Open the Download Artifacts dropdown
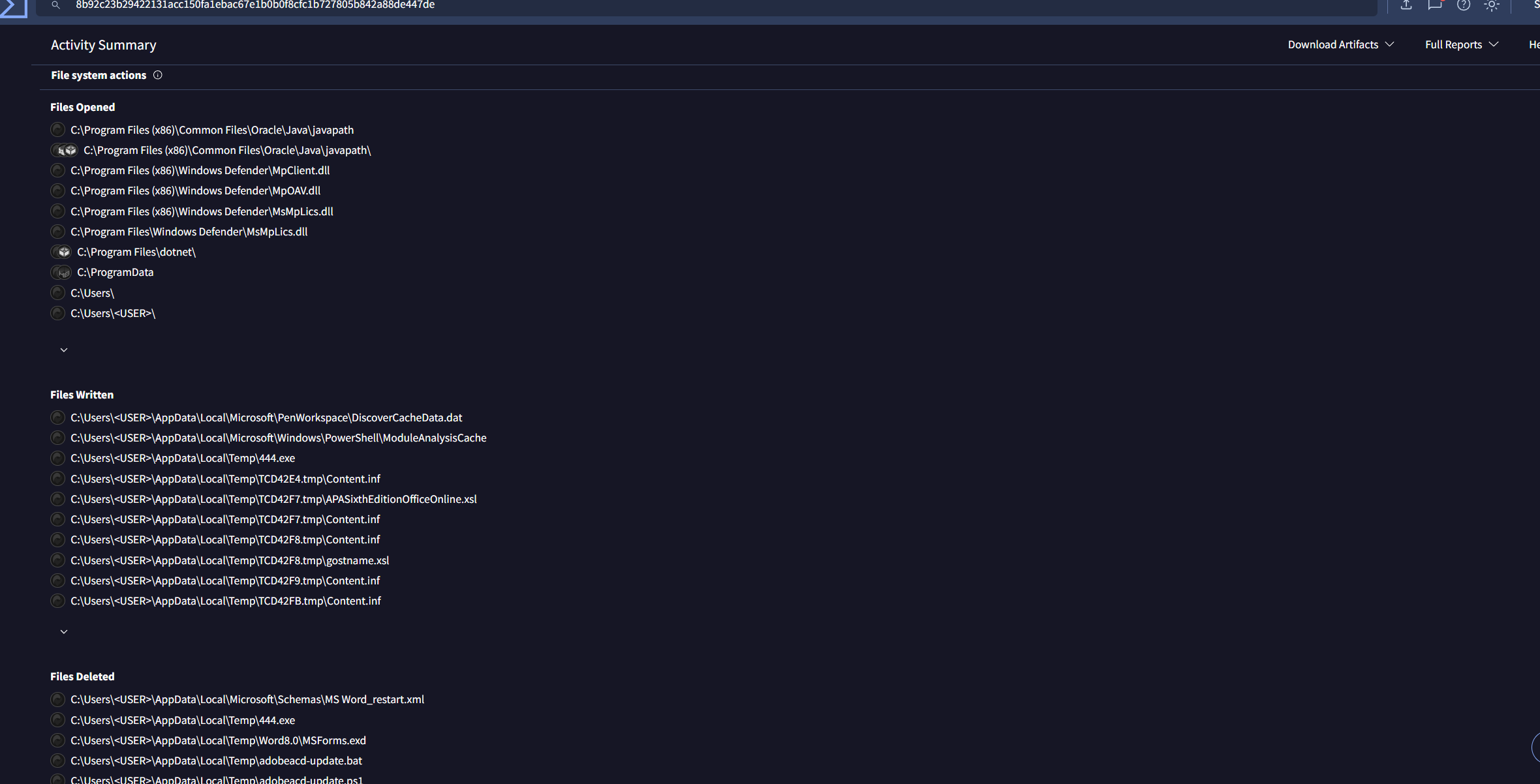 click(1341, 44)
